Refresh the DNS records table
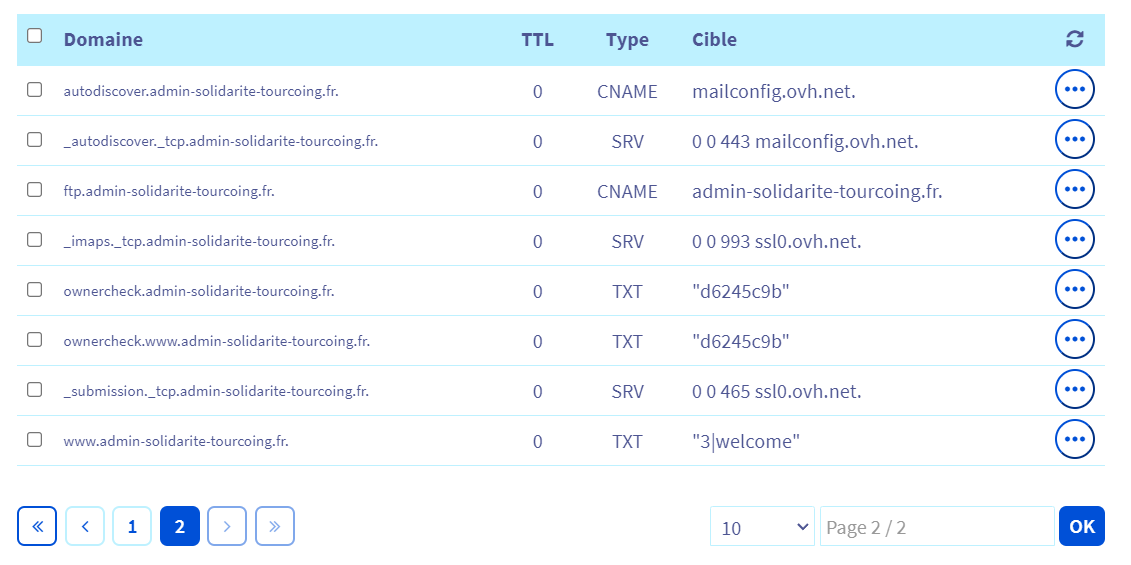 click(1074, 40)
